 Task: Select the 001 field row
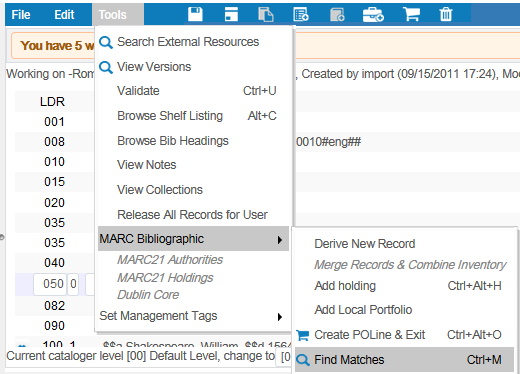tap(54, 122)
